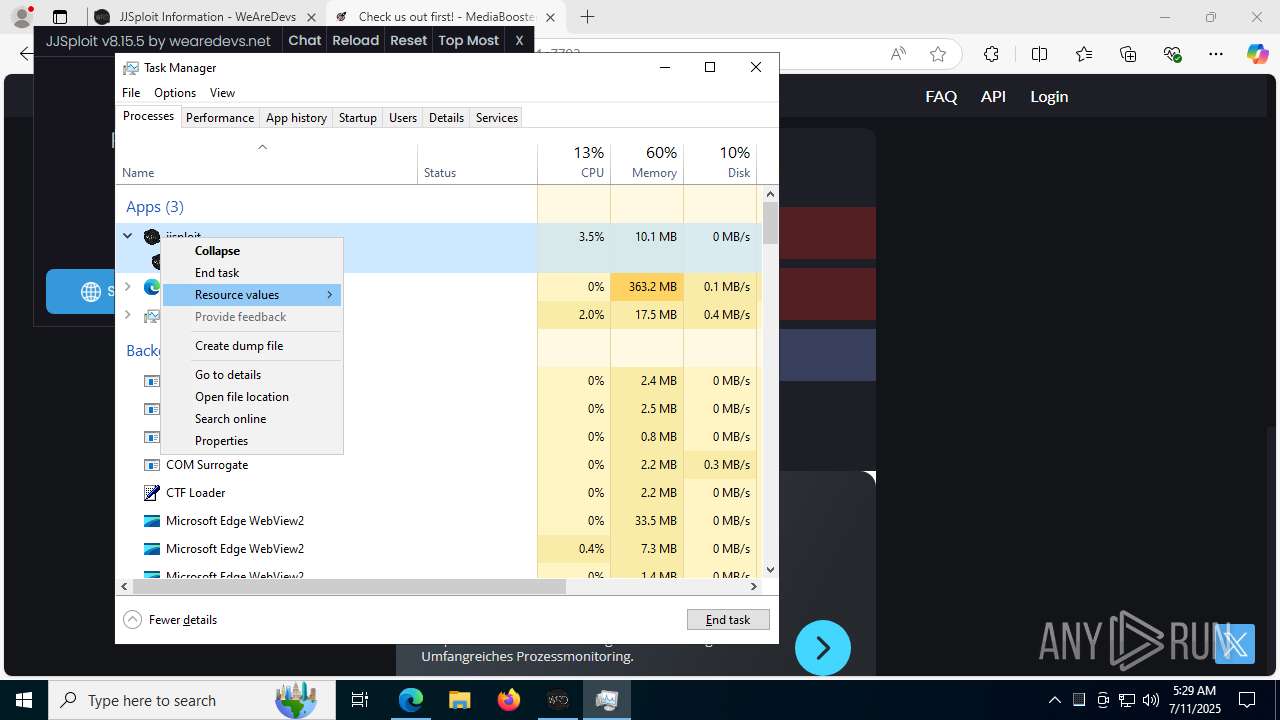
Task: Select Microsoft Edge WebView2 row with 7.3 MB
Action: [438, 549]
